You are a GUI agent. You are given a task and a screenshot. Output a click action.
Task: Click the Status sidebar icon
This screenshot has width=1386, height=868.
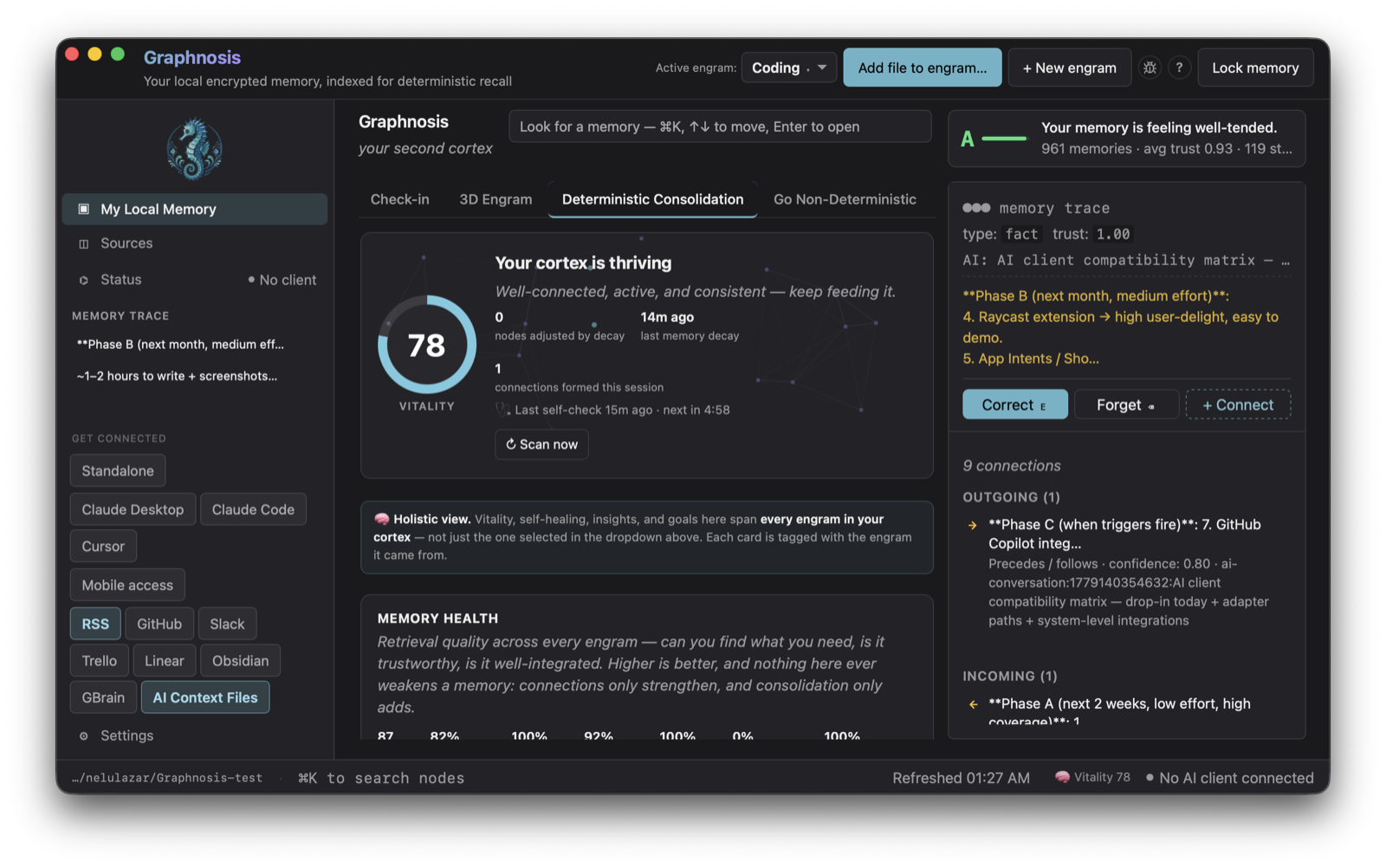84,280
